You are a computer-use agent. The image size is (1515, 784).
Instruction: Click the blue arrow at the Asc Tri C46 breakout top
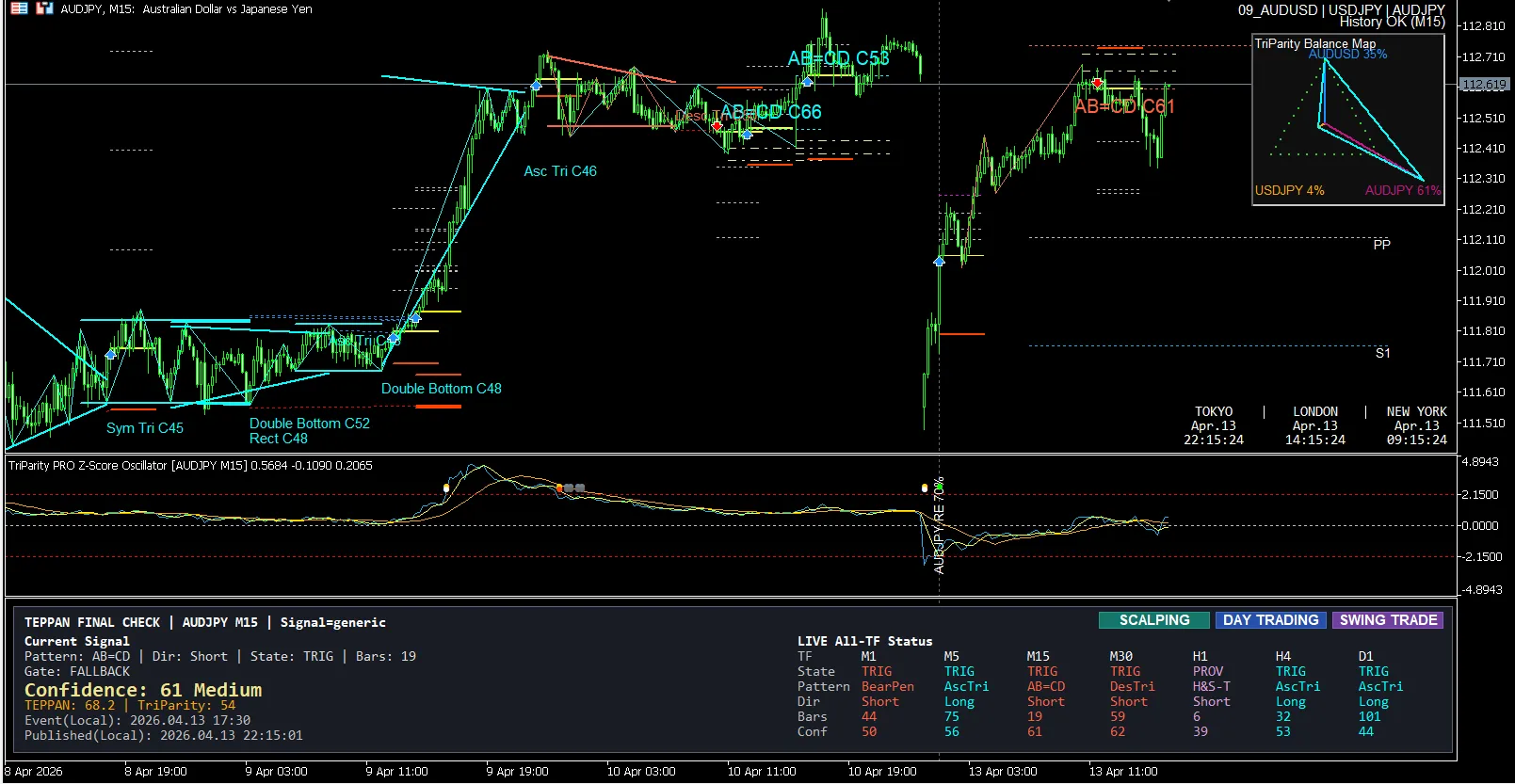pos(536,86)
